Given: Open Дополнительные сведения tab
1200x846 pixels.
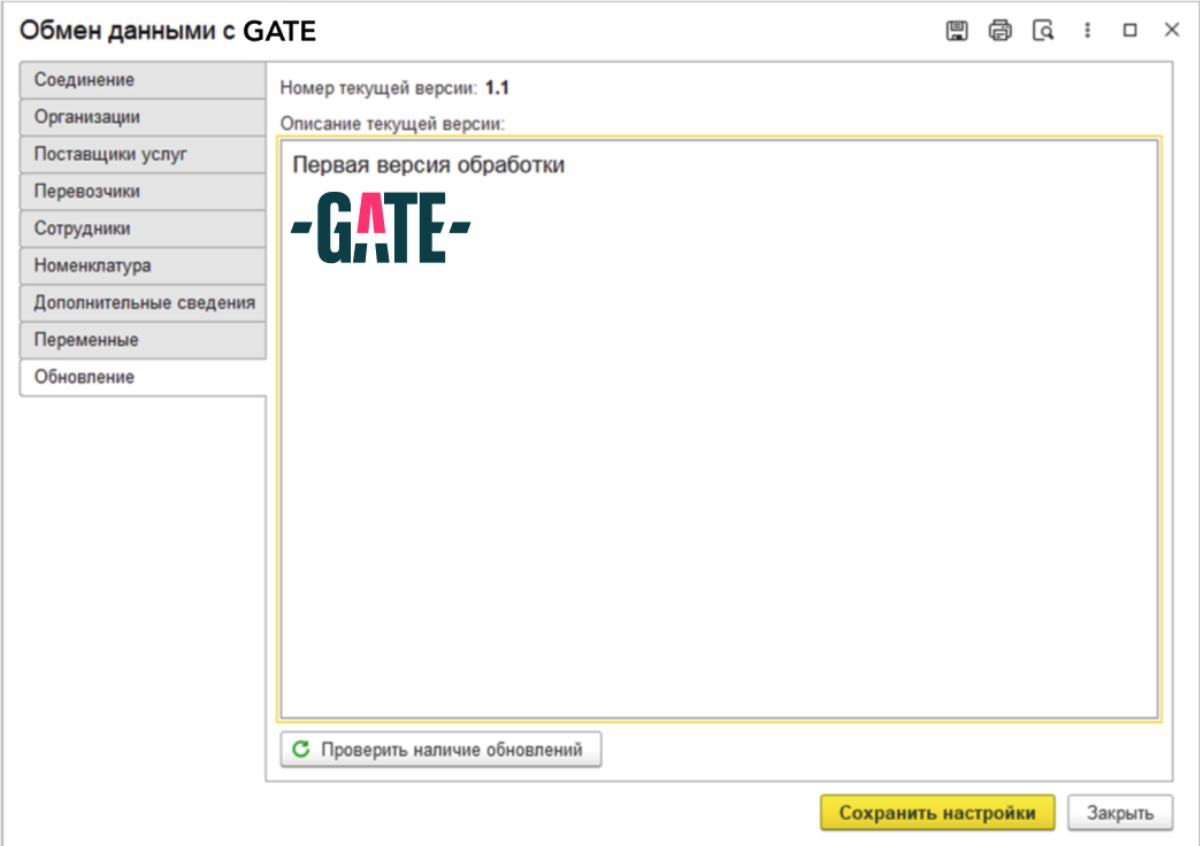Looking at the screenshot, I should click(143, 303).
